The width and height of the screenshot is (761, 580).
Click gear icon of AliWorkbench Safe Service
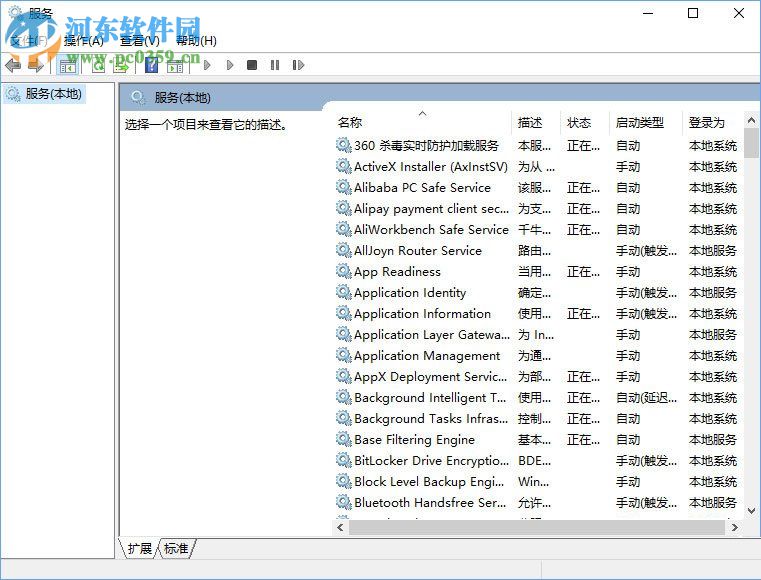coord(344,229)
